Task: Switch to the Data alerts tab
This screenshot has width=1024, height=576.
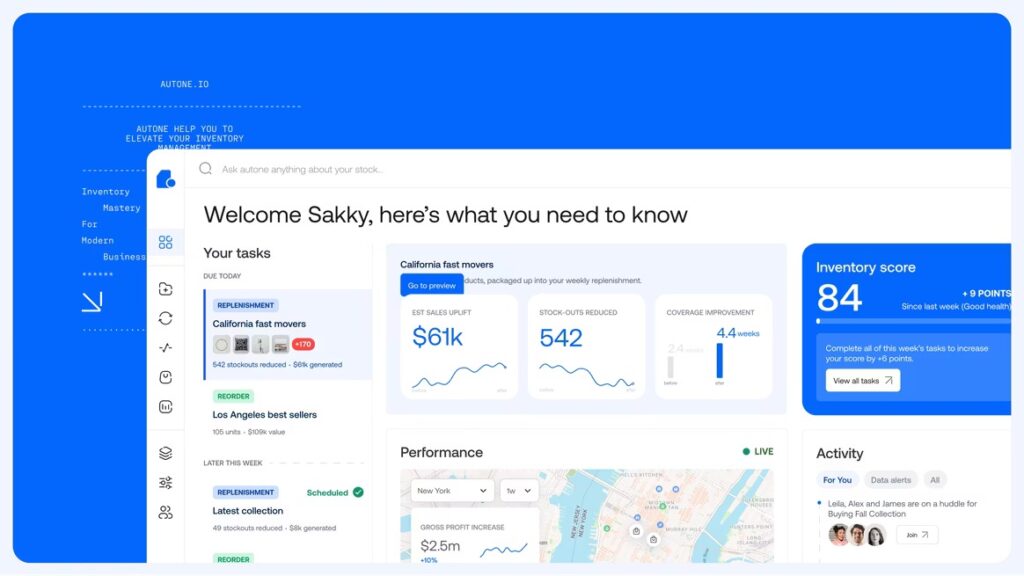Action: 890,480
